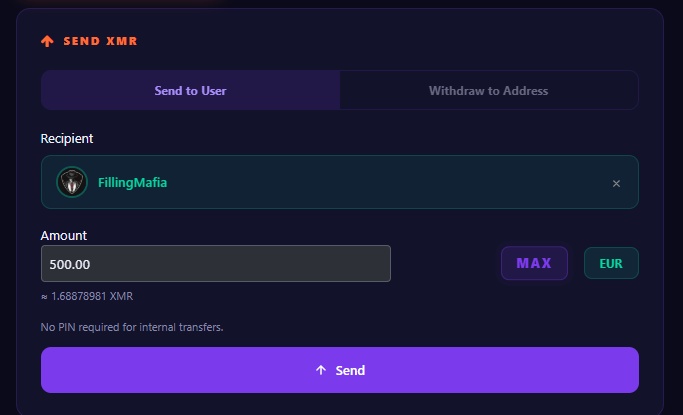Open the Withdraw to Address tab
This screenshot has width=683, height=415.
[x=489, y=91]
